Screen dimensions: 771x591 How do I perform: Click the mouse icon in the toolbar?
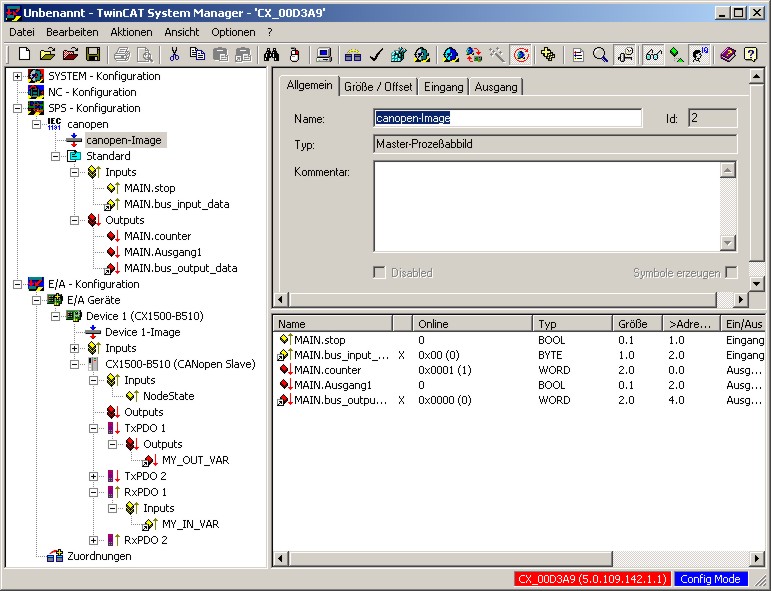point(295,54)
